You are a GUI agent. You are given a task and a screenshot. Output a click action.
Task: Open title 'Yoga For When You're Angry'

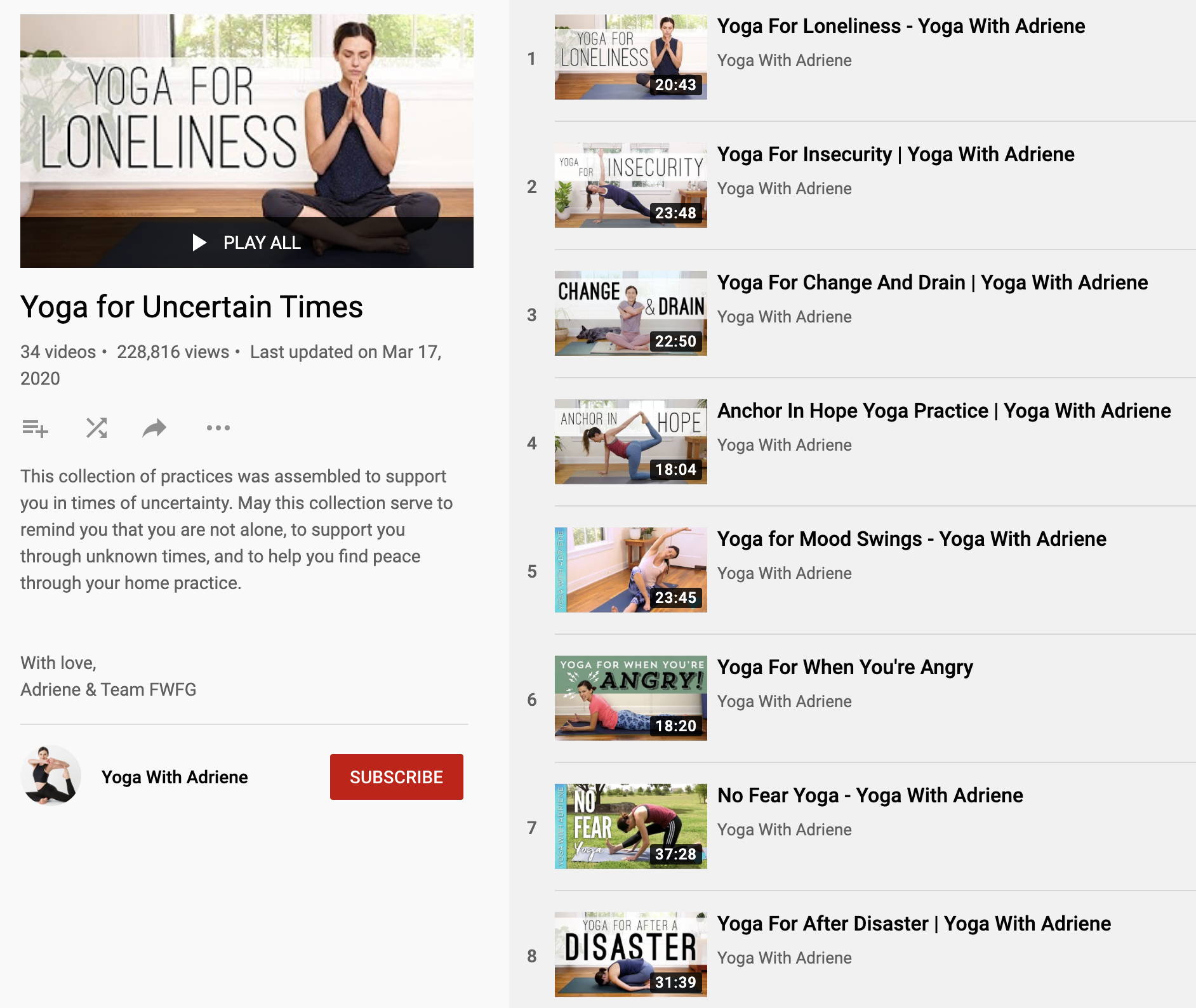(845, 667)
